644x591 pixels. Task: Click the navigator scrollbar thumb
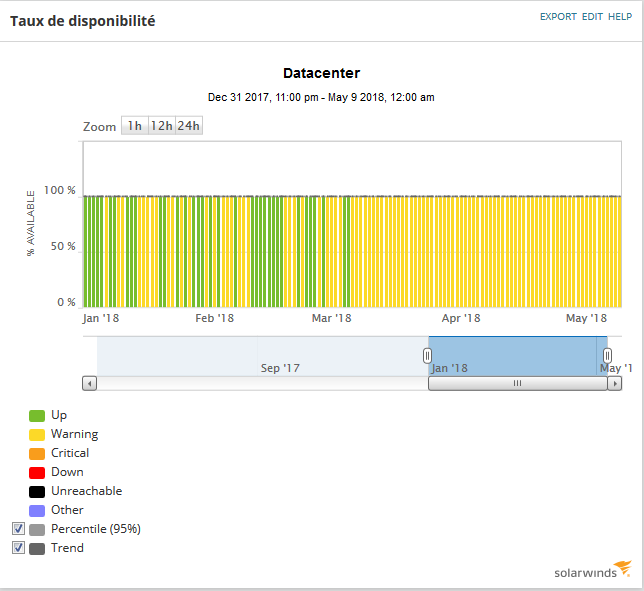coord(518,384)
